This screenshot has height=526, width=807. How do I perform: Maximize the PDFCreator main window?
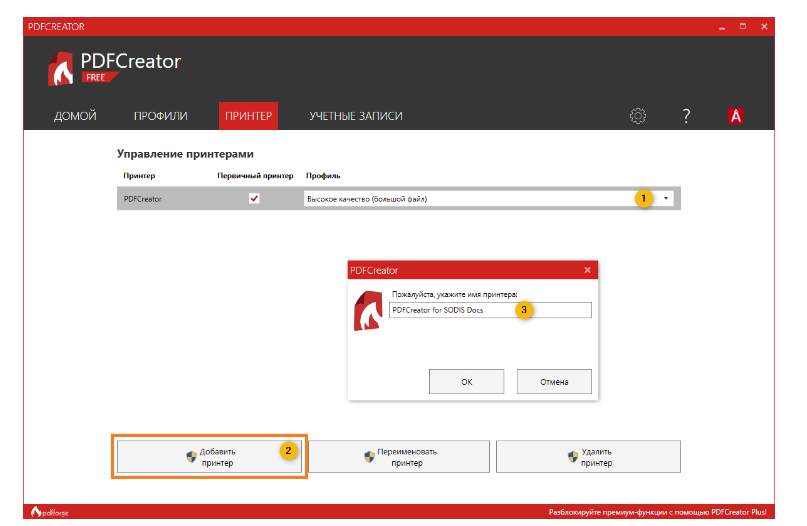743,26
